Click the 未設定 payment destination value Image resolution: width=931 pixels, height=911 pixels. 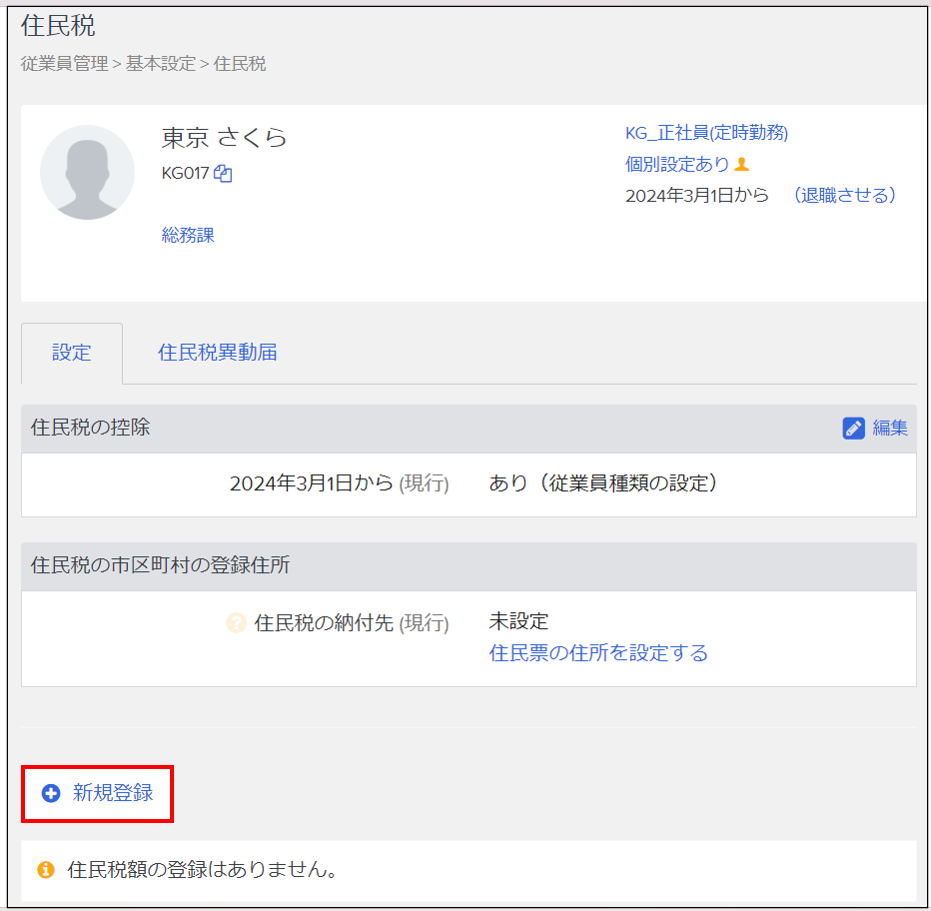tap(518, 621)
